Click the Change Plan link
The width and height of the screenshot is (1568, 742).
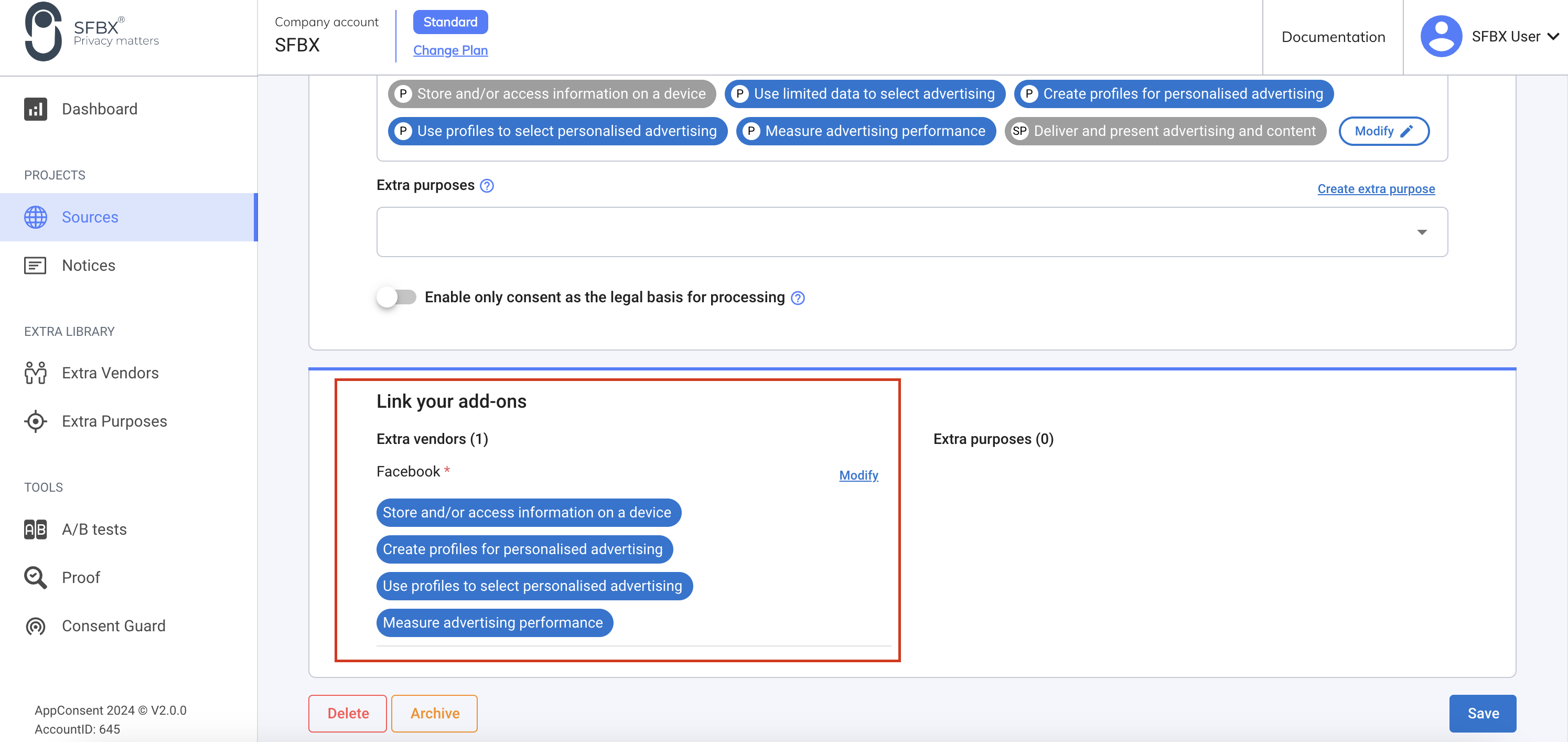coord(450,50)
